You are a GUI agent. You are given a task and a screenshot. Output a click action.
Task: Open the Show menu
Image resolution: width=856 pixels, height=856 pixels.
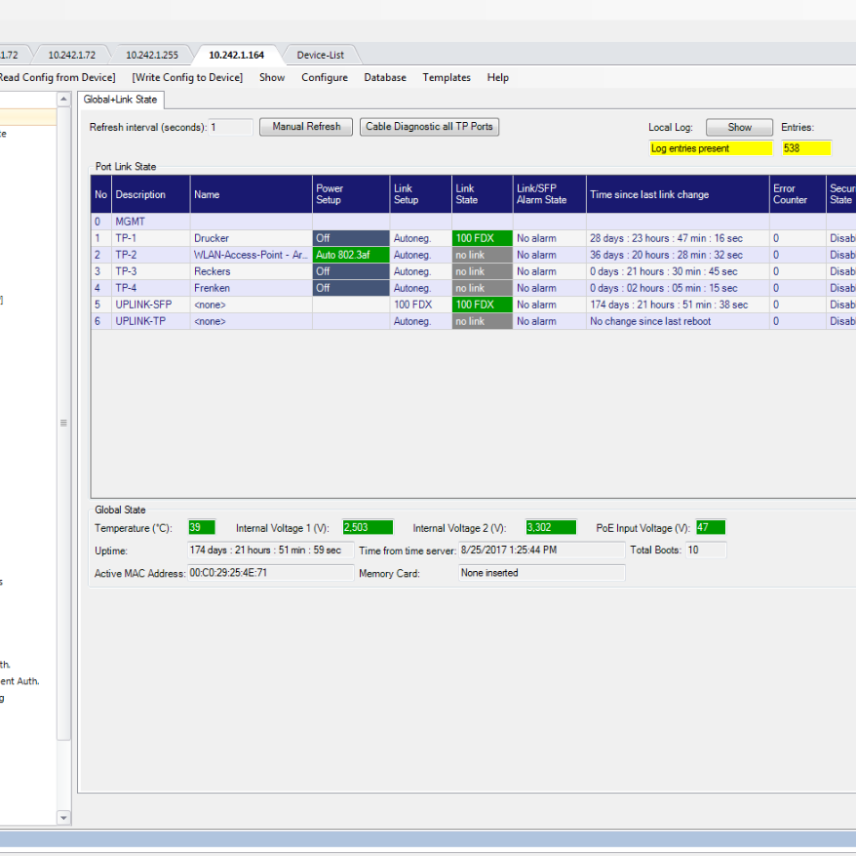point(272,78)
